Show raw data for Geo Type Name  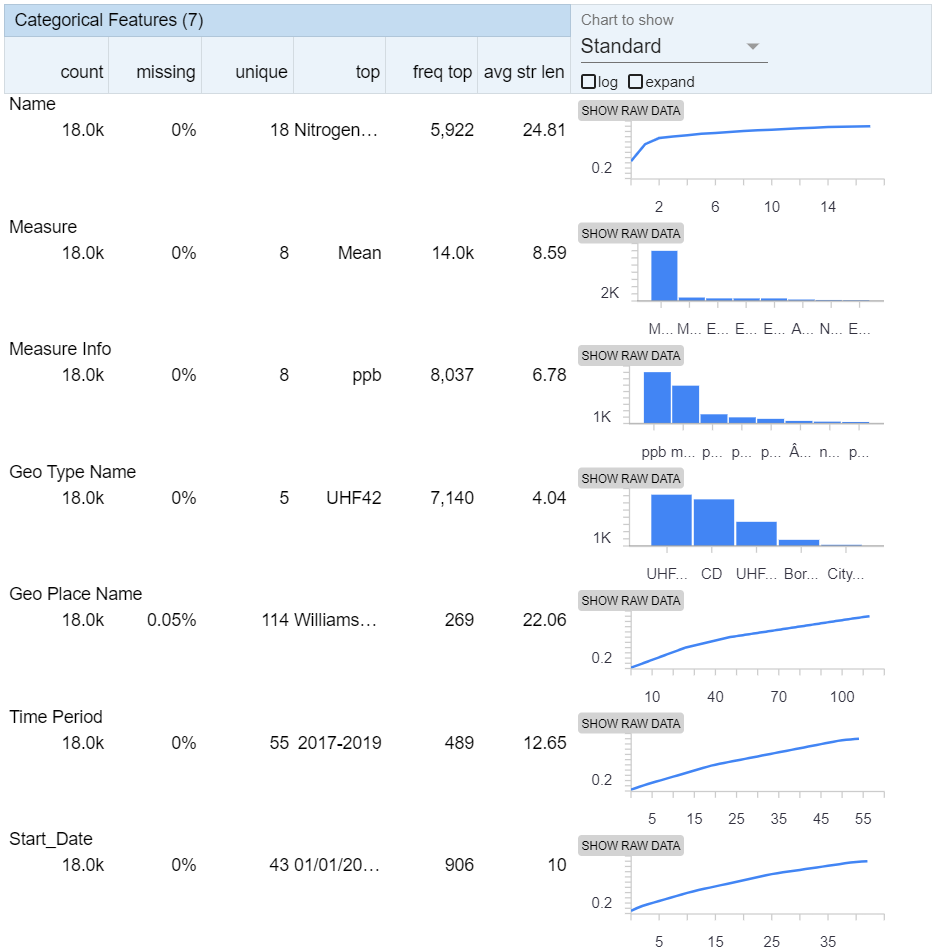(631, 478)
